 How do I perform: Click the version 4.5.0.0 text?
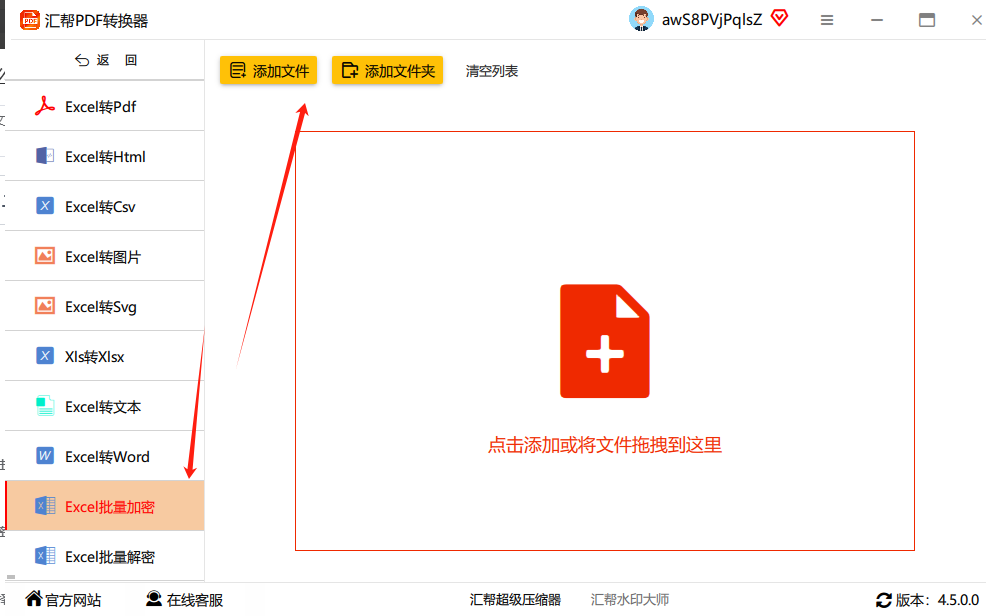click(x=958, y=600)
